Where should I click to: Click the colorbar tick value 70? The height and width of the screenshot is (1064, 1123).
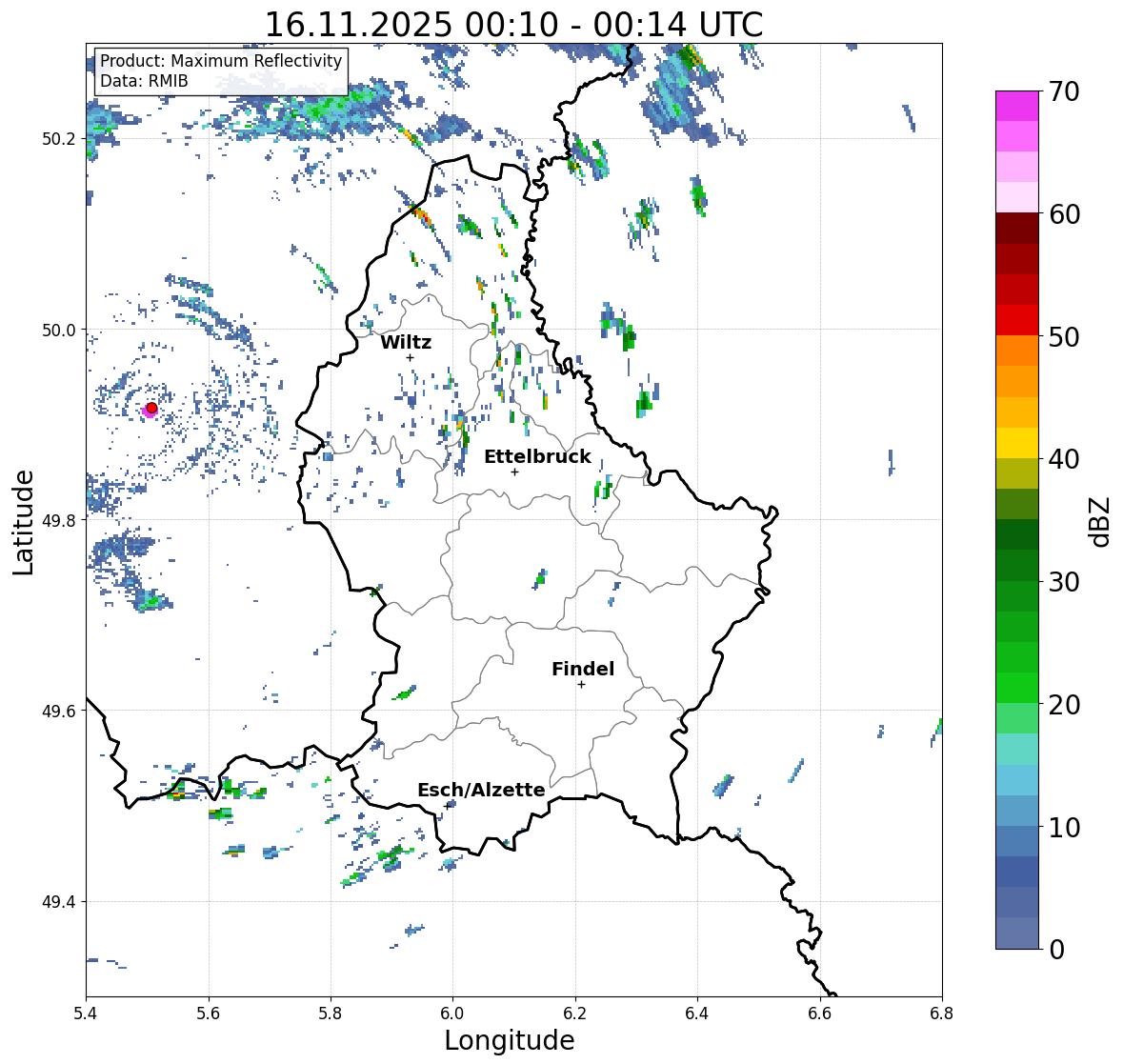click(x=1064, y=91)
